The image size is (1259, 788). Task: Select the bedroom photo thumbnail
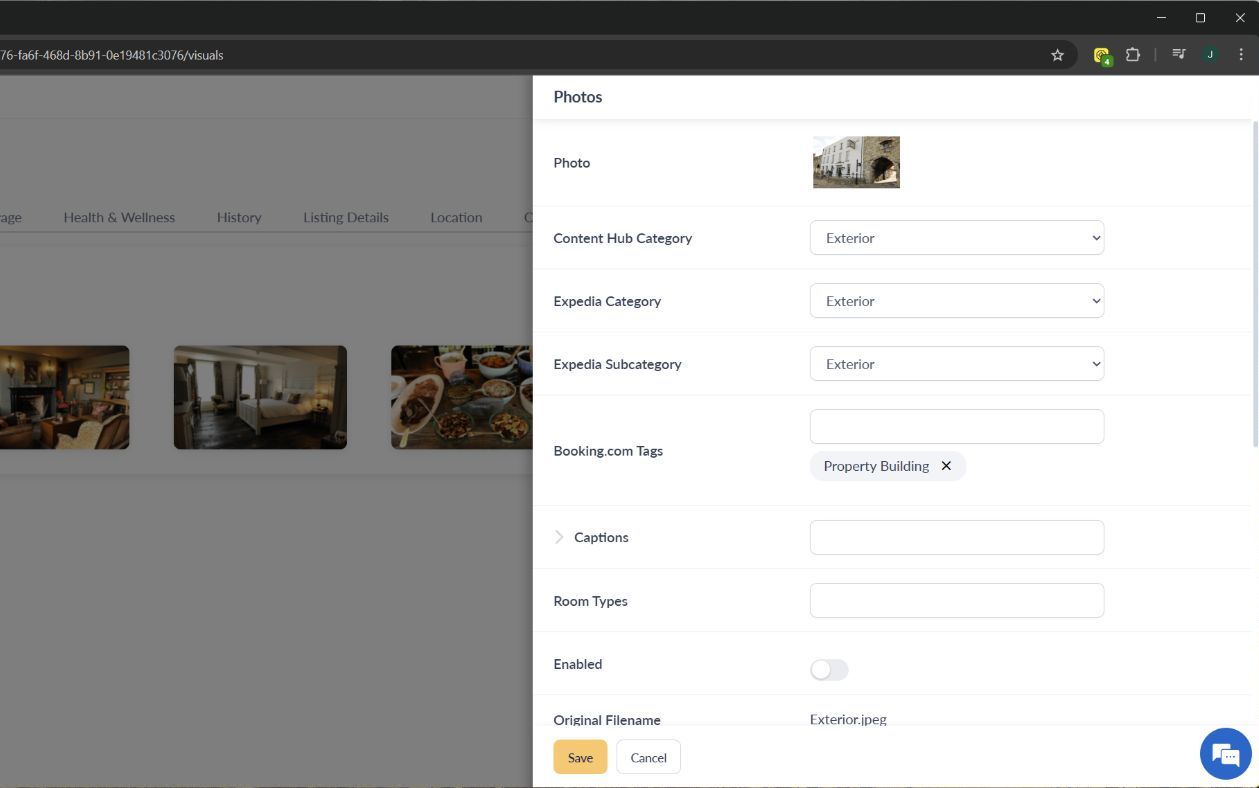(x=260, y=397)
